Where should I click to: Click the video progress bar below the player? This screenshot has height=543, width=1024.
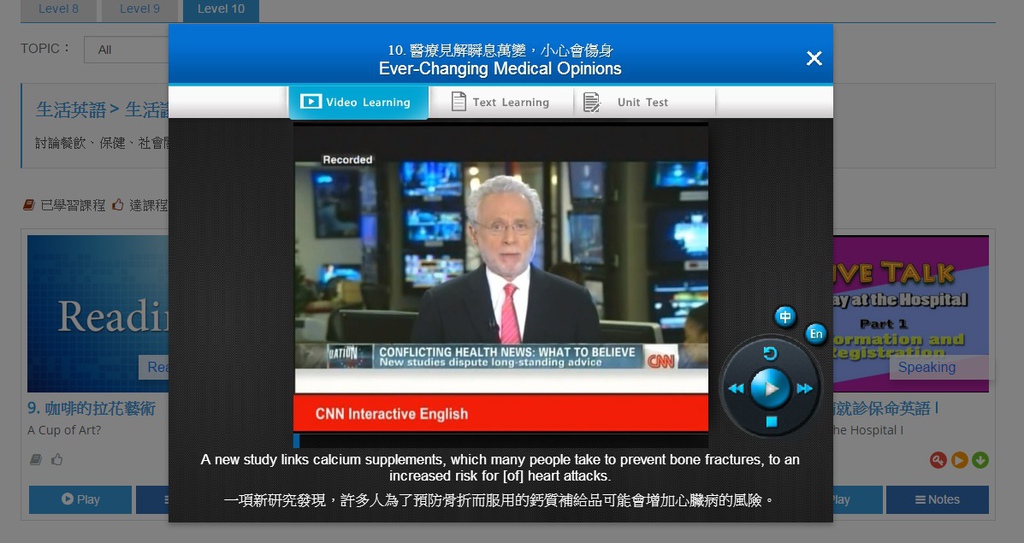tap(501, 440)
